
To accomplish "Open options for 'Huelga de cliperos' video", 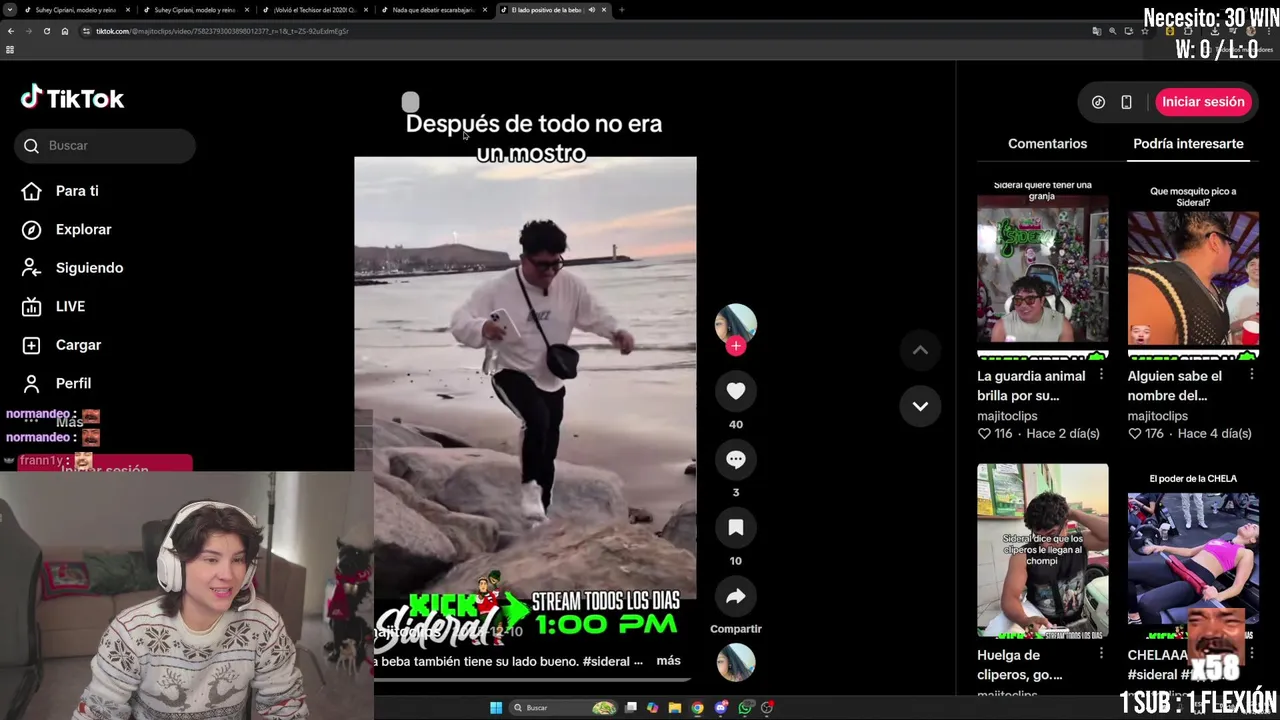I will 1101,654.
